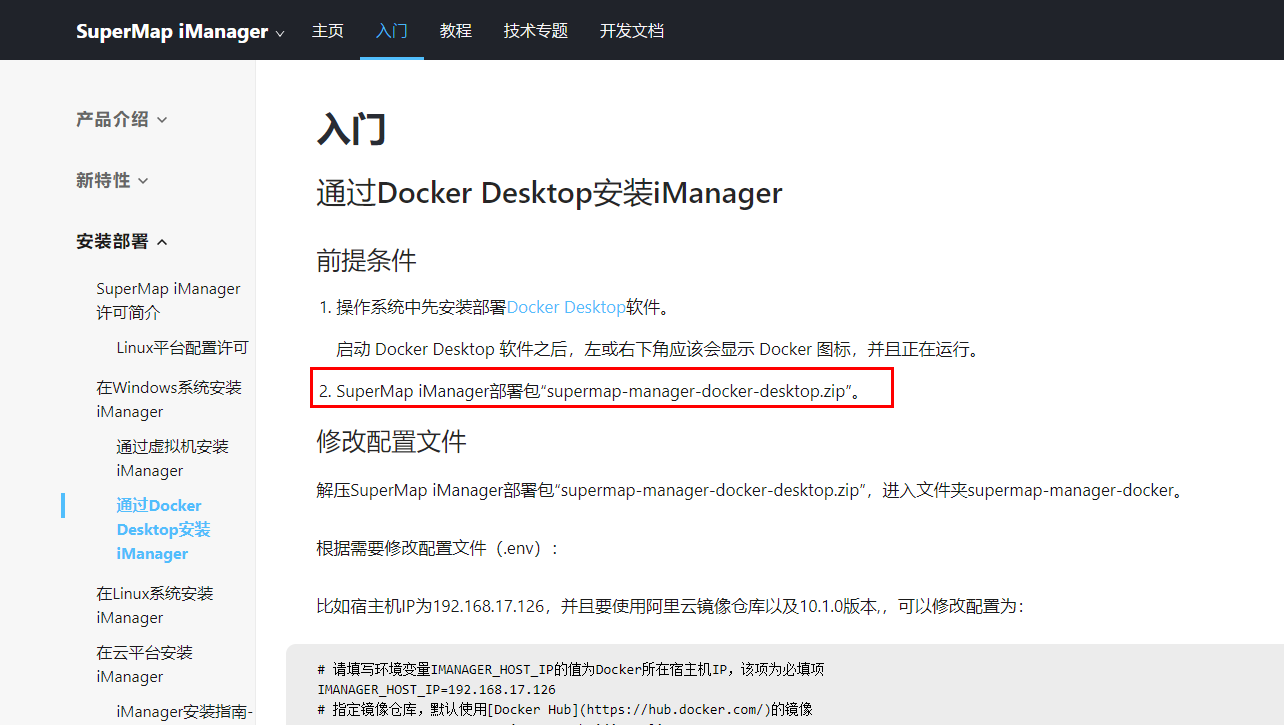Follow the Docker Desktop hyperlink
1284x725 pixels.
coord(566,307)
